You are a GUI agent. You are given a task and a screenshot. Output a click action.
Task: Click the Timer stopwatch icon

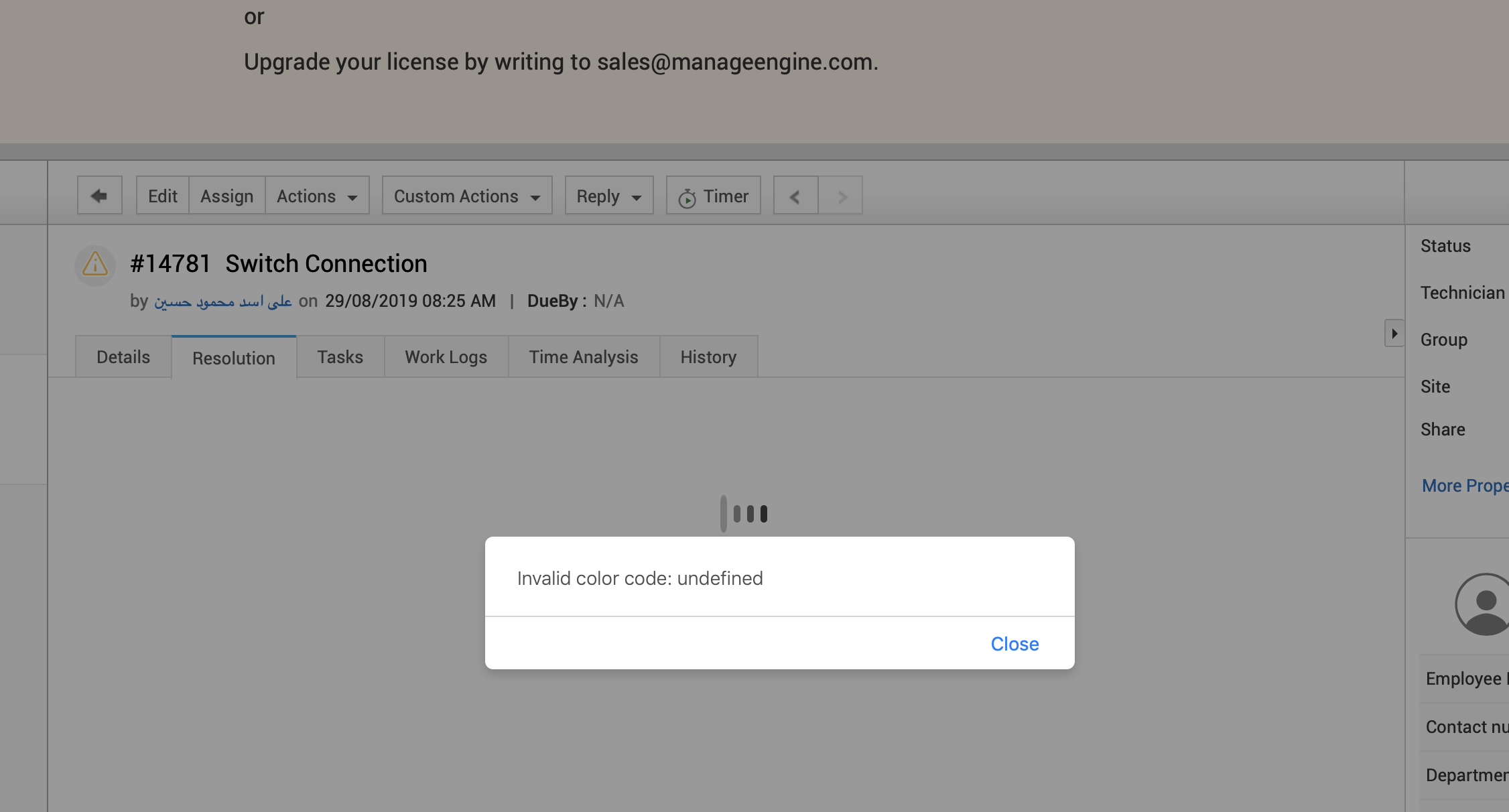click(687, 198)
